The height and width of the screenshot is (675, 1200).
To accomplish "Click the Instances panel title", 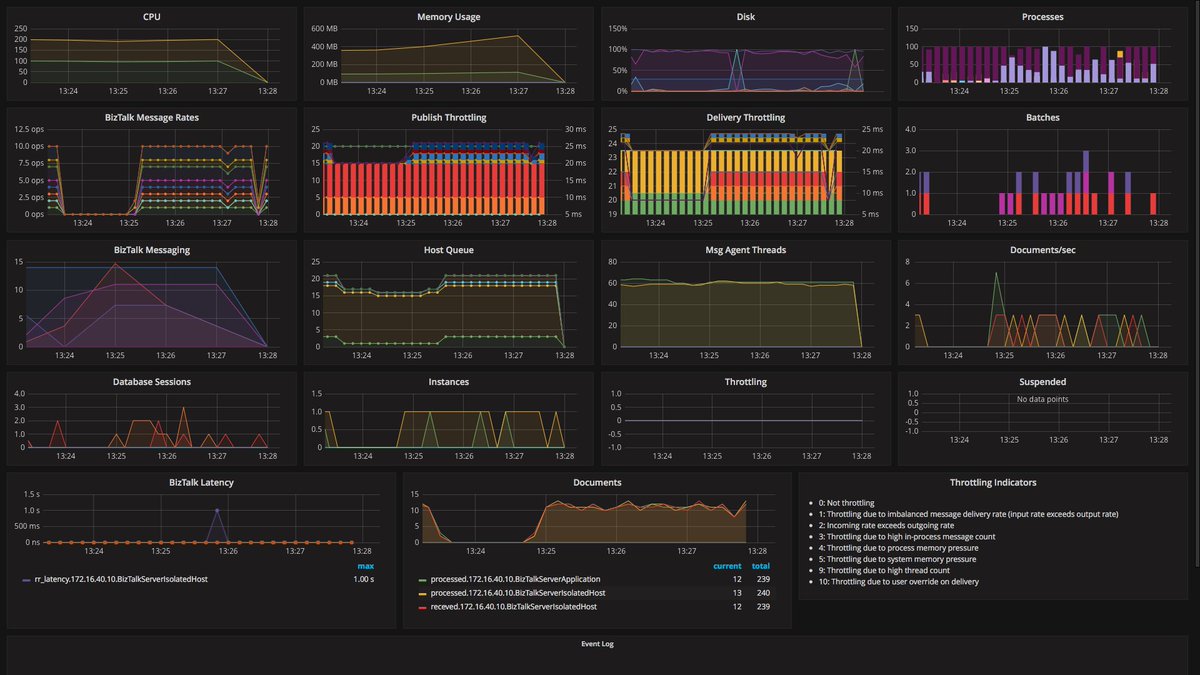I will (449, 381).
